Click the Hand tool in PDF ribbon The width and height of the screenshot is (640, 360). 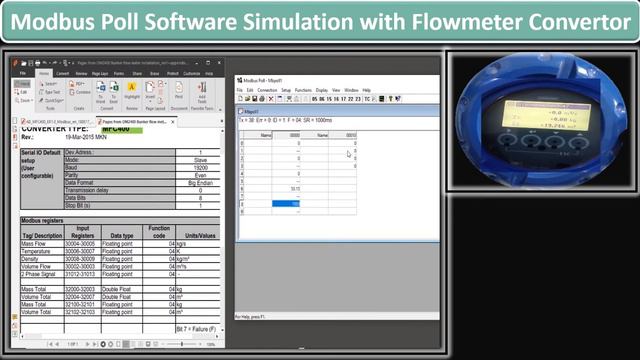22,84
